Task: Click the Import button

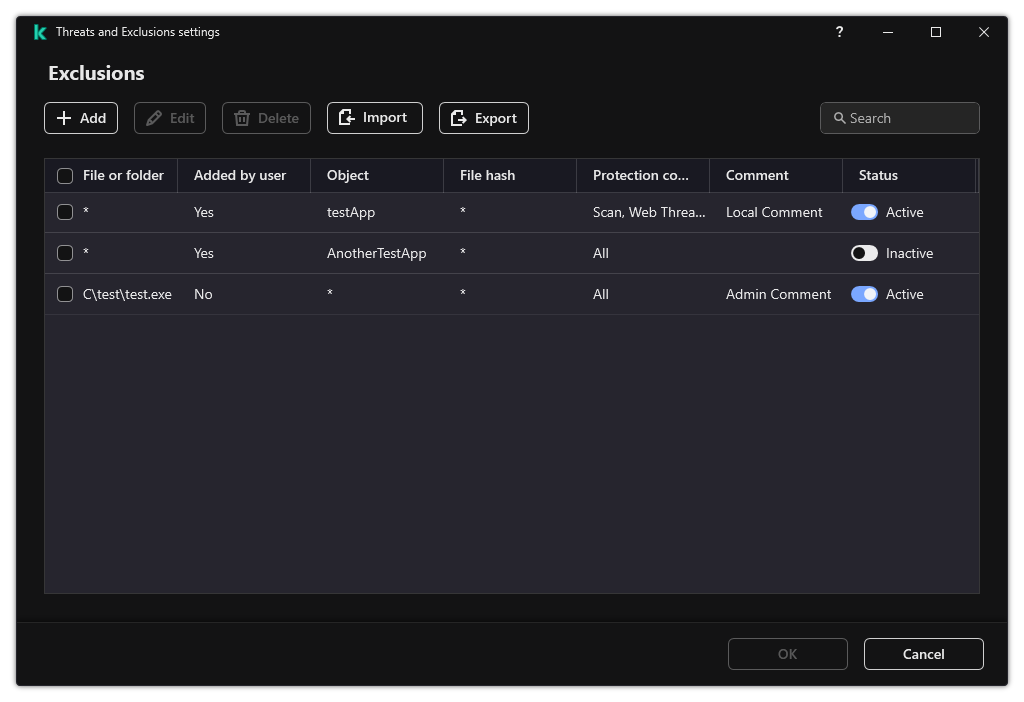Action: pyautogui.click(x=374, y=118)
